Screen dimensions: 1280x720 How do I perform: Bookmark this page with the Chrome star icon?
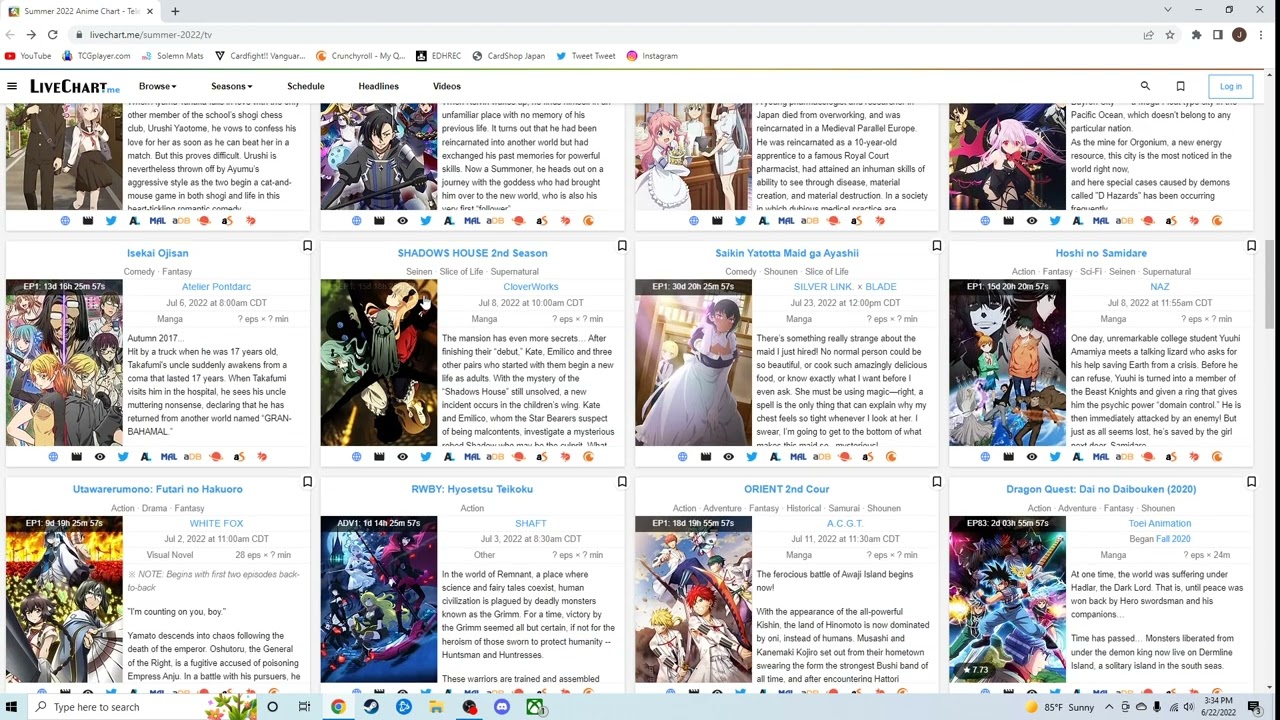click(x=1169, y=35)
